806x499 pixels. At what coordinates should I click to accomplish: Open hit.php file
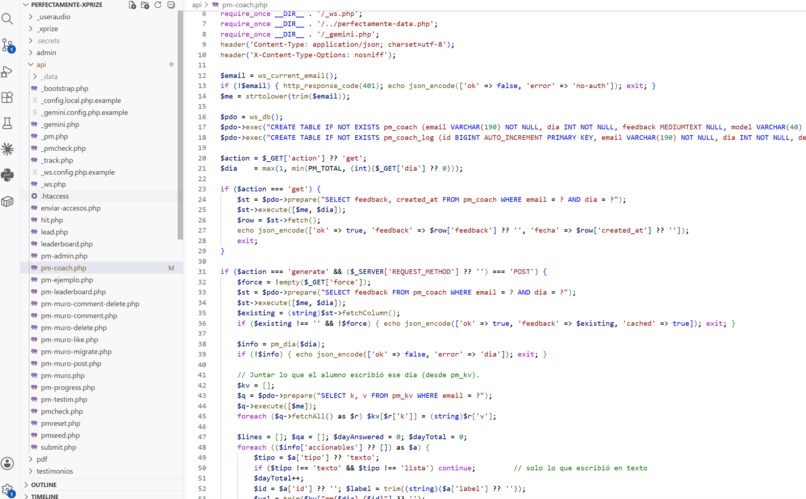(x=52, y=220)
